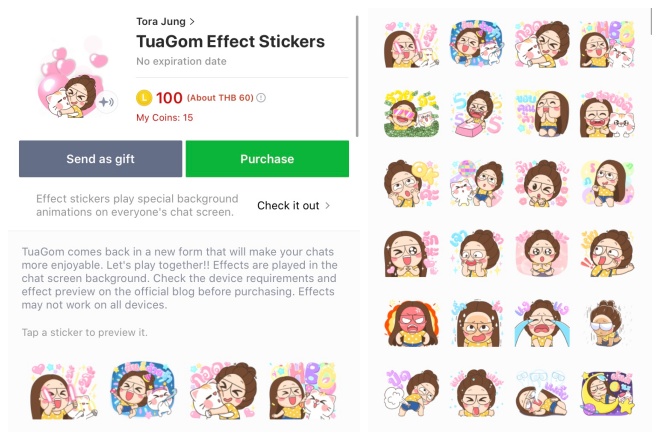The image size is (660, 440).
Task: Preview the girl sleeping on moon sticker
Action: click(608, 393)
